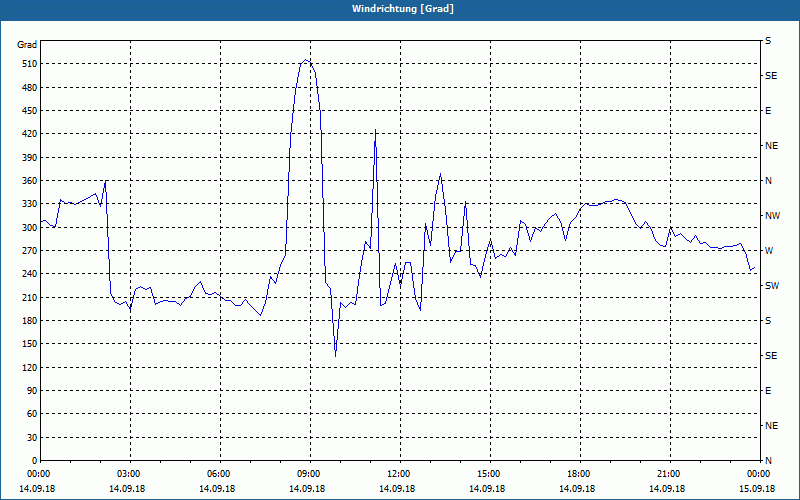Pick the y-axis value 300
Image resolution: width=800 pixels, height=500 pixels.
tap(29, 228)
